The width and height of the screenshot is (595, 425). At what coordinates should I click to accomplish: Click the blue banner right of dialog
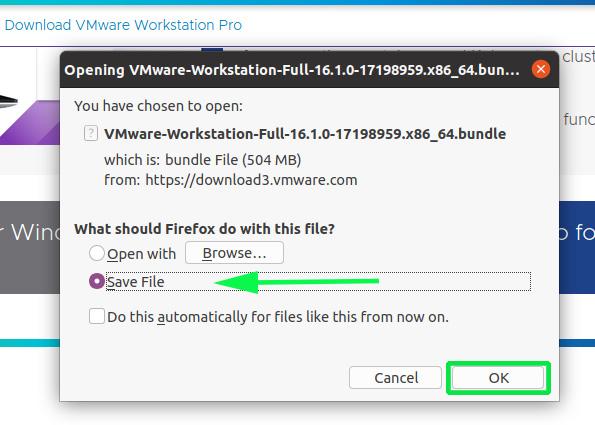577,247
